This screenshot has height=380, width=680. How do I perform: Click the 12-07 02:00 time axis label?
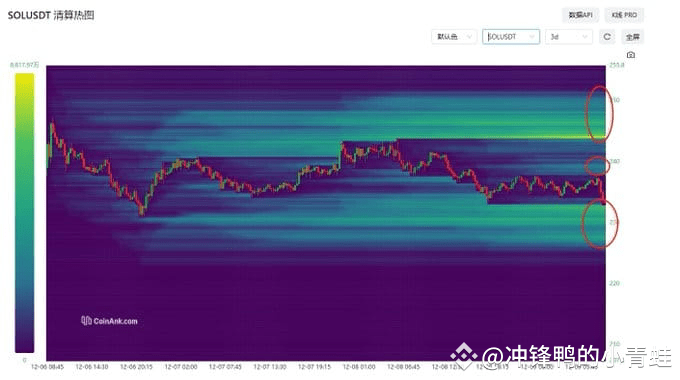(x=181, y=367)
